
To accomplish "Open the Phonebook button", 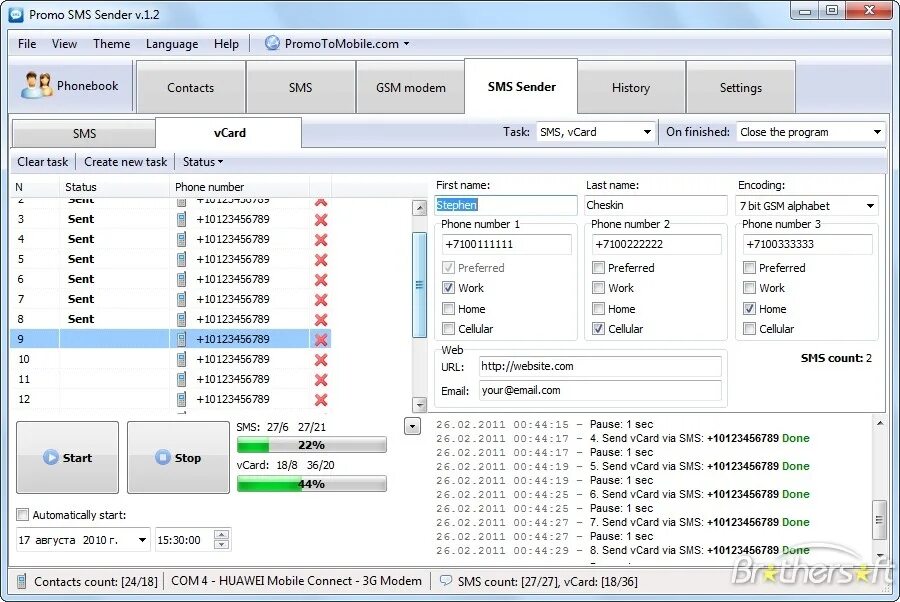I will click(x=71, y=86).
